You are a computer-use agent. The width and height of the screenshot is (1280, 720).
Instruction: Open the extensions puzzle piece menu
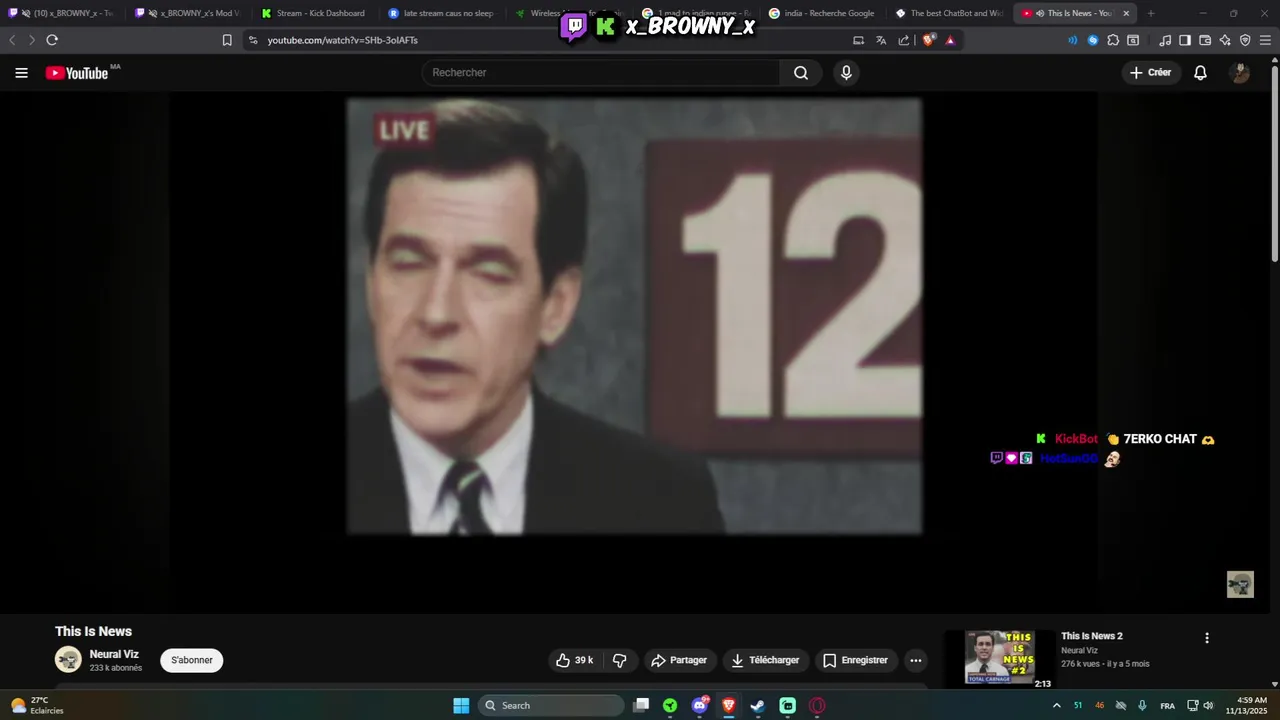point(1113,40)
